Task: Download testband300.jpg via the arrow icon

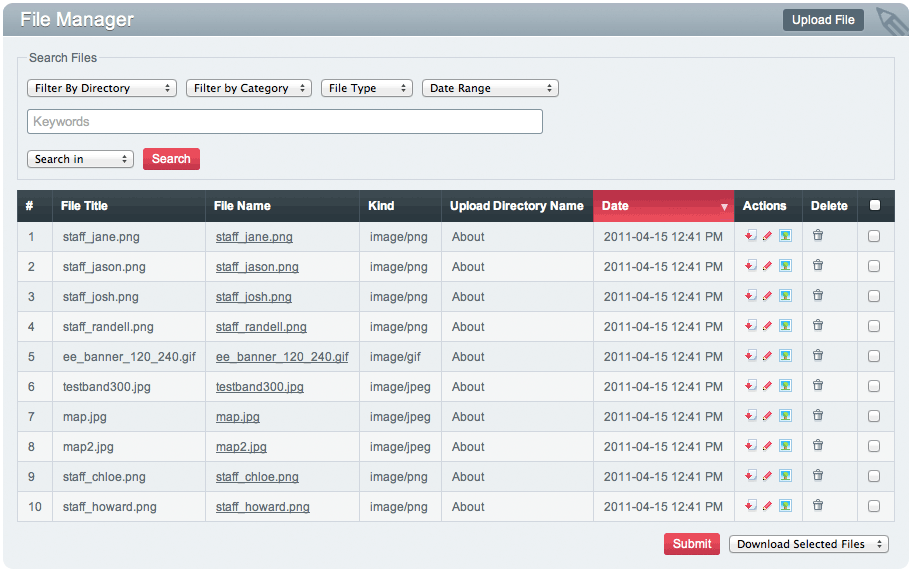Action: 750,386
